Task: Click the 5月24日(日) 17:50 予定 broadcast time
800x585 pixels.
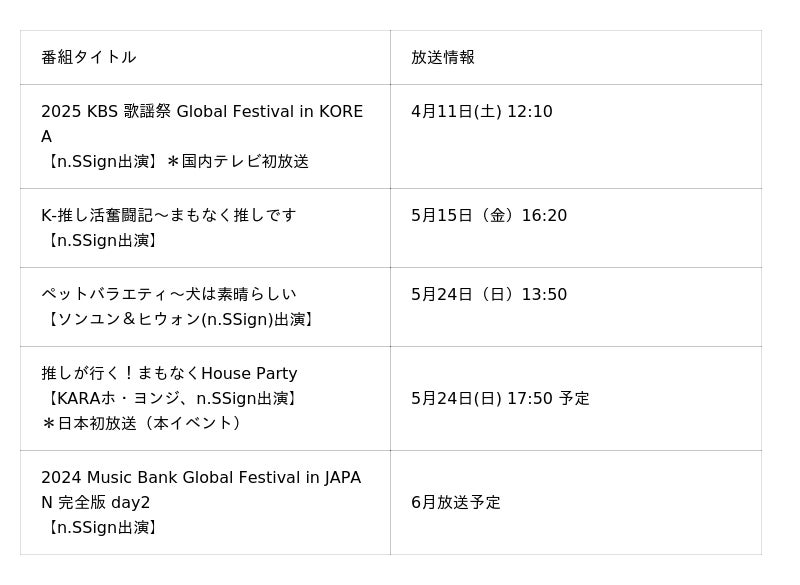Action: point(500,398)
